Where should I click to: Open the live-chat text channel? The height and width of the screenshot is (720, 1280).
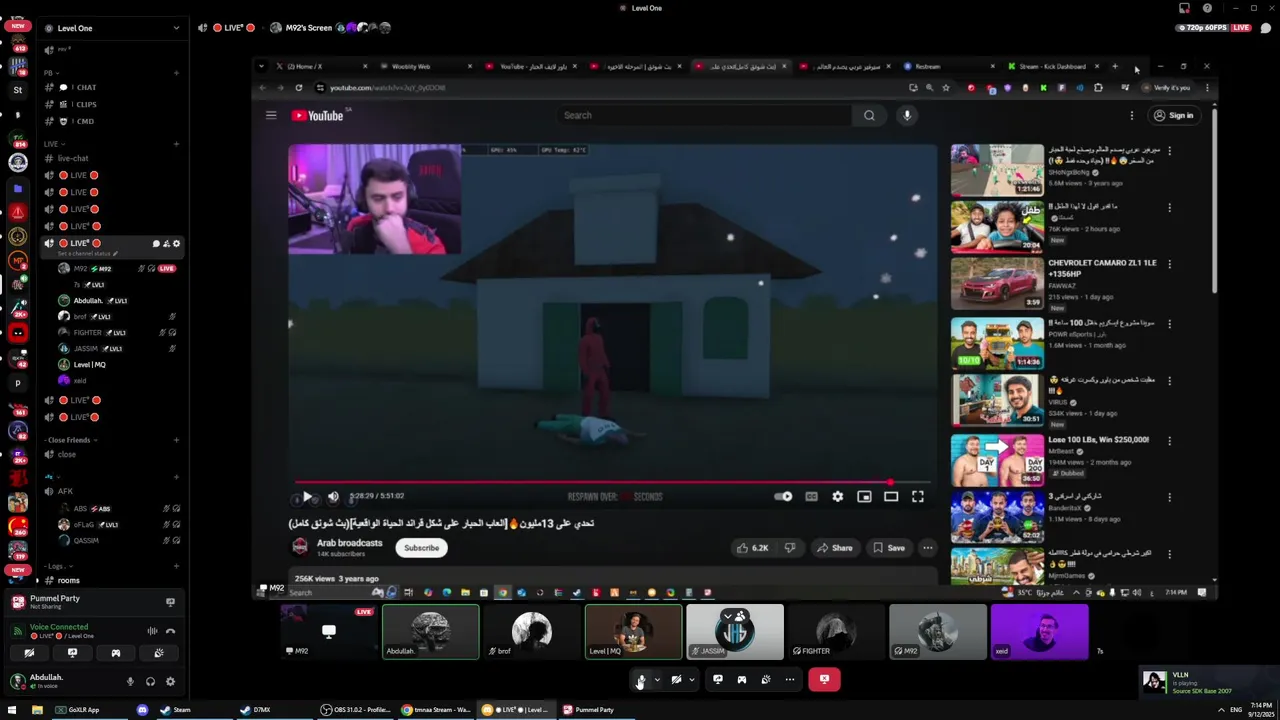[x=113, y=158]
